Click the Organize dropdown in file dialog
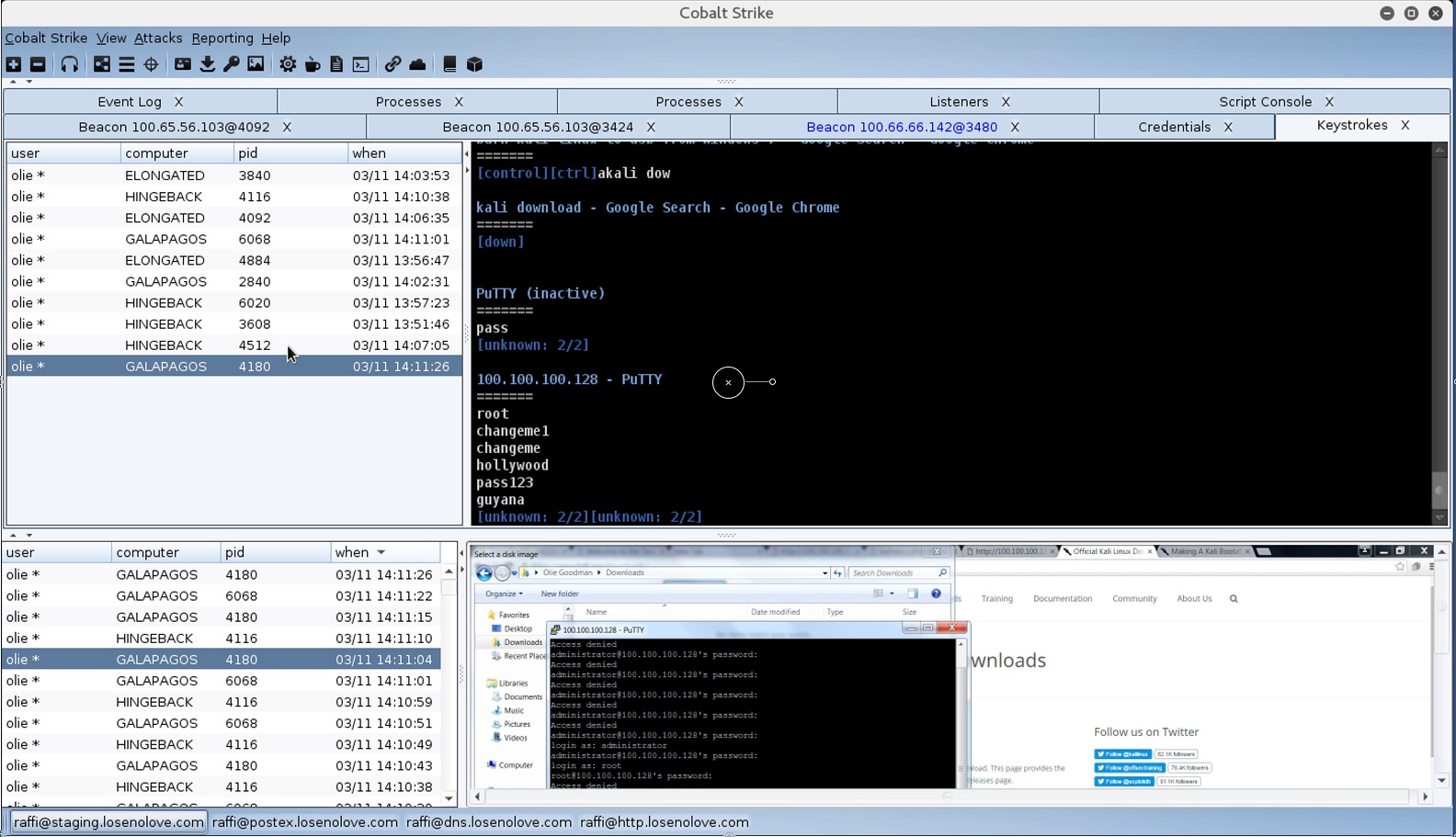This screenshot has width=1456, height=837. tap(503, 594)
